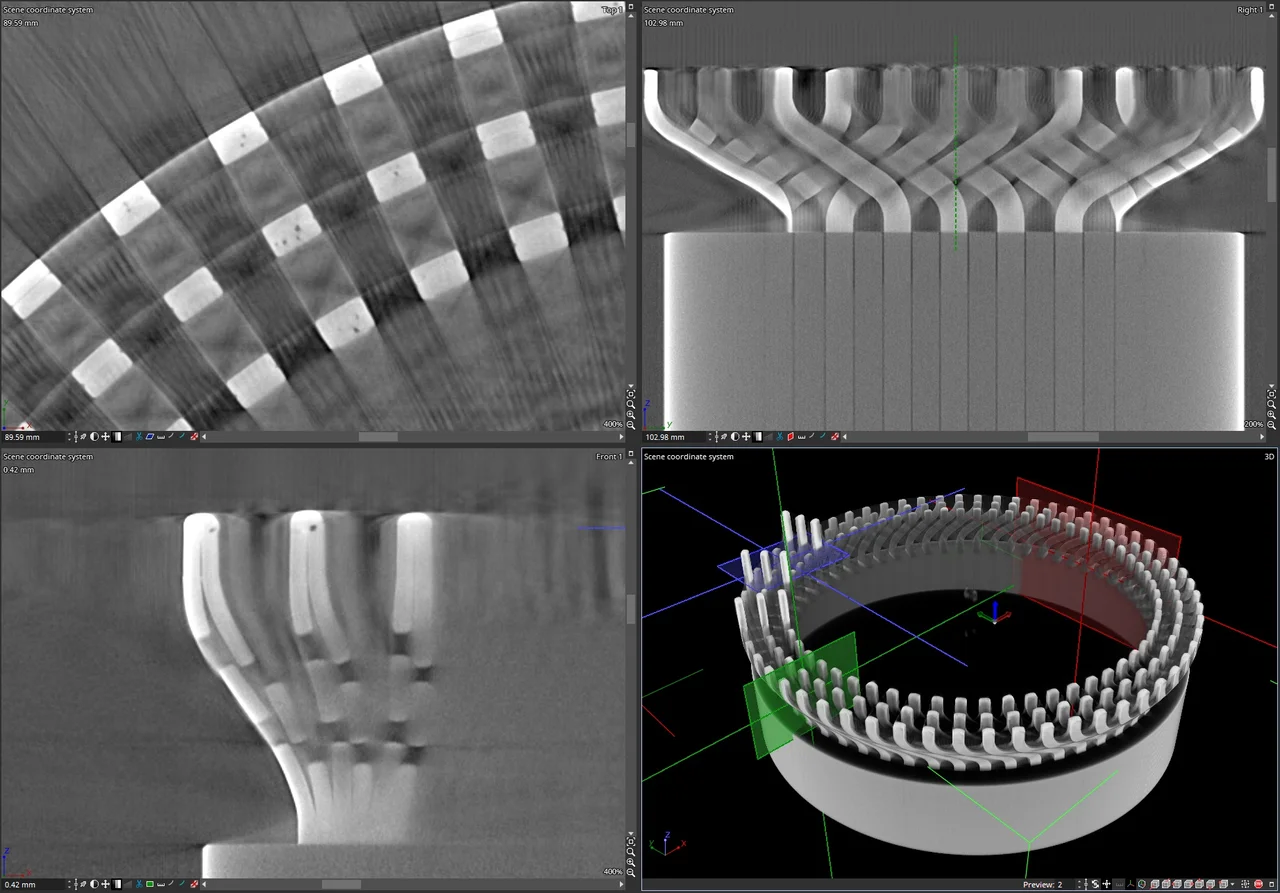1280x893 pixels.
Task: Click the Top 1 view label
Action: 611,10
